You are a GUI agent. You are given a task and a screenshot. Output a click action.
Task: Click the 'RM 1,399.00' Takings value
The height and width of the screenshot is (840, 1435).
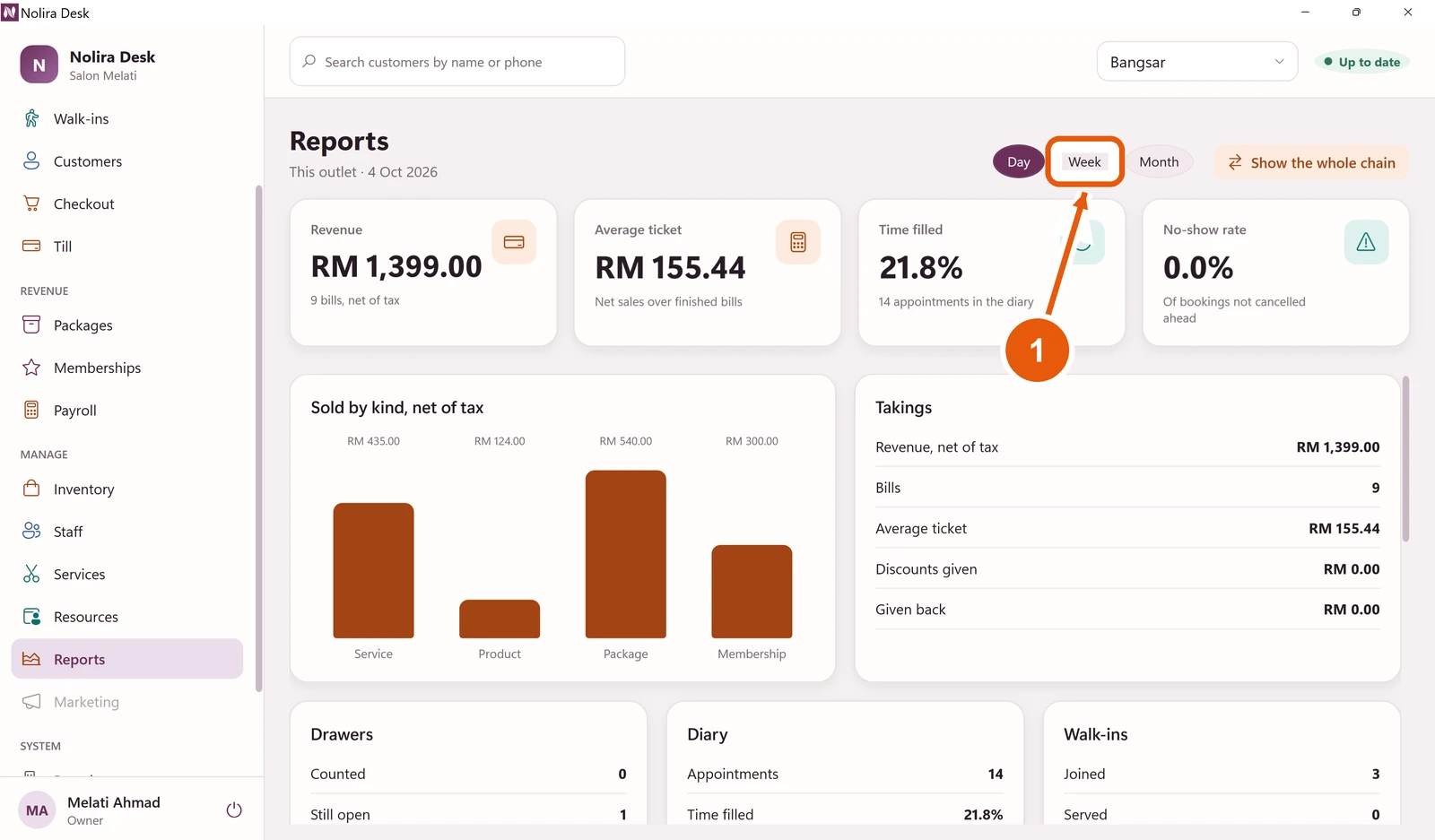[1337, 447]
